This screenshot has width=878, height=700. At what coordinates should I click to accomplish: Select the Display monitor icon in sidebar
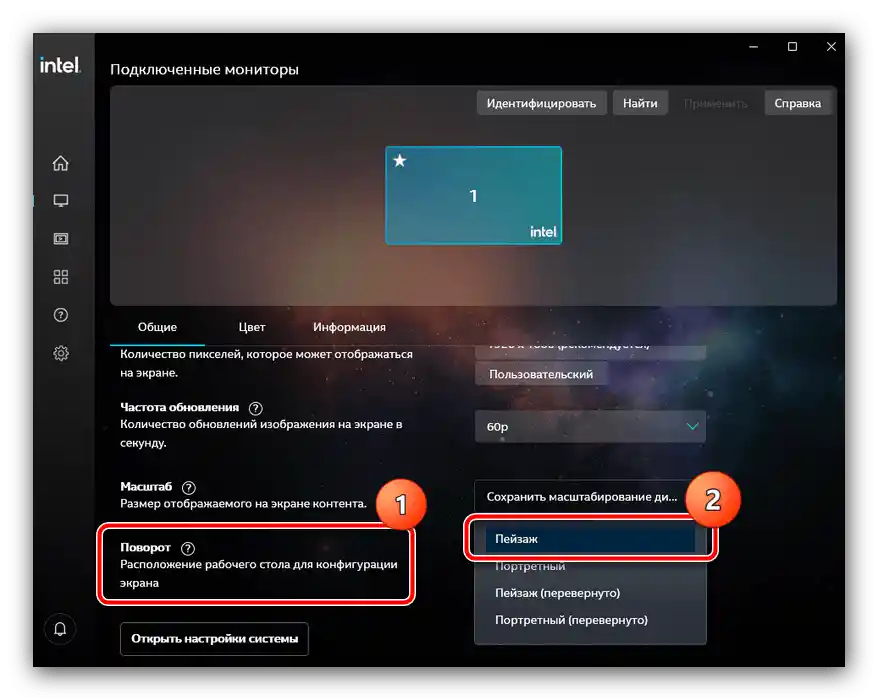click(60, 200)
